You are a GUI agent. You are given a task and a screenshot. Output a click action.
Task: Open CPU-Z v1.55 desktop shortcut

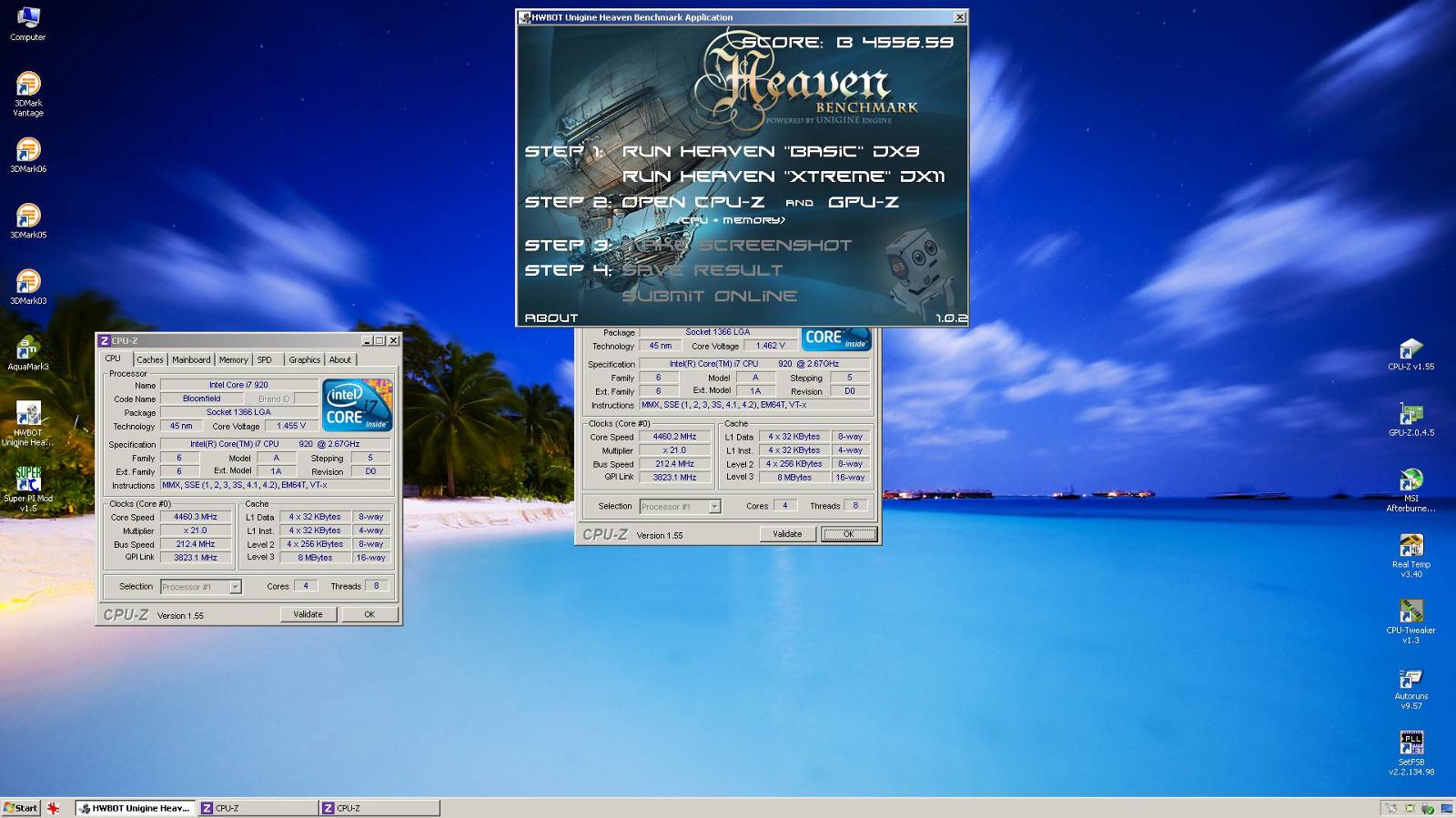coord(1410,353)
